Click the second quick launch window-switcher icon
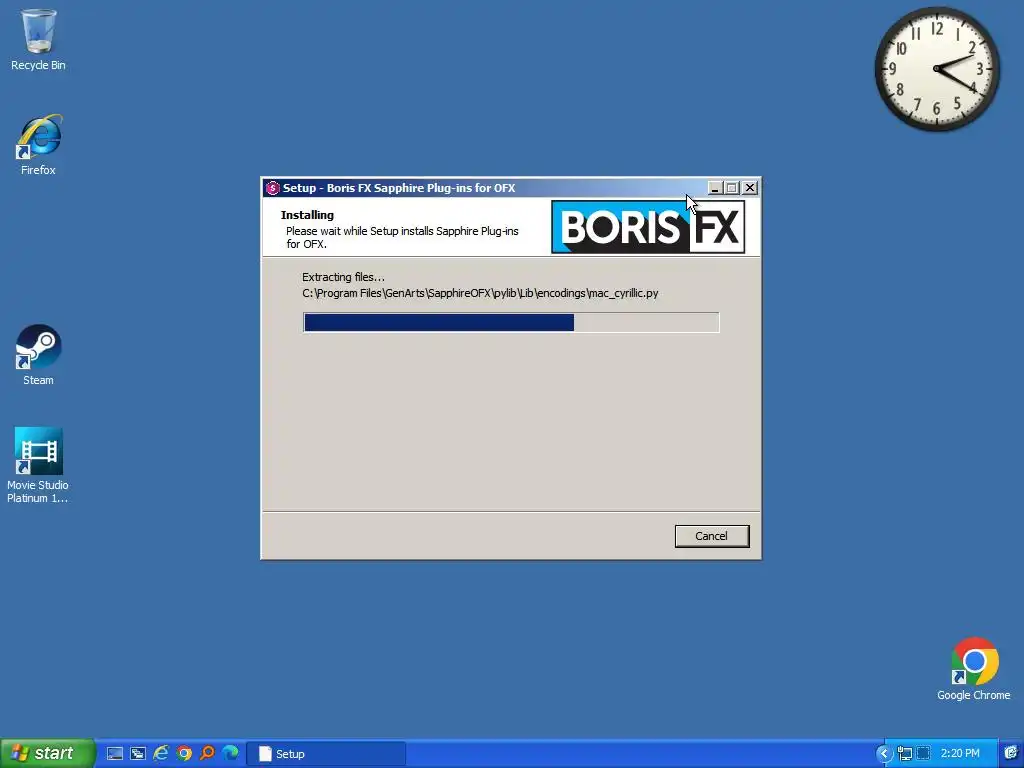Image resolution: width=1024 pixels, height=768 pixels. point(138,754)
